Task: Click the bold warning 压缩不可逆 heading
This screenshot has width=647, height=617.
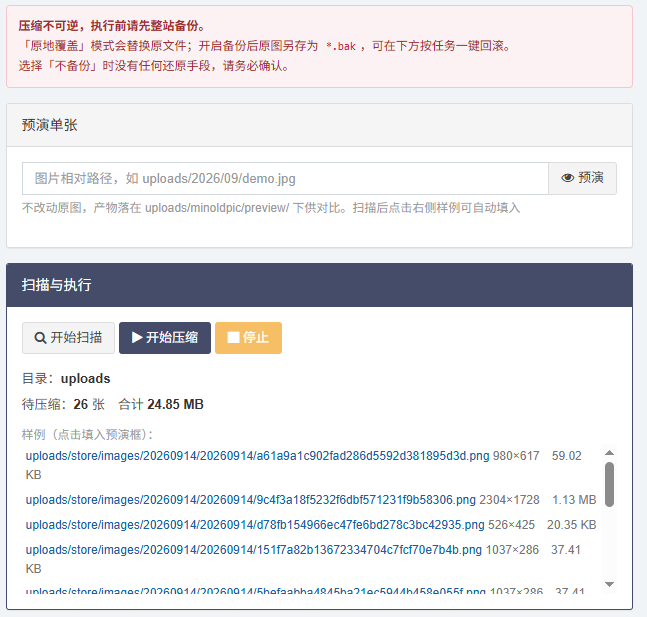Action: [112, 26]
